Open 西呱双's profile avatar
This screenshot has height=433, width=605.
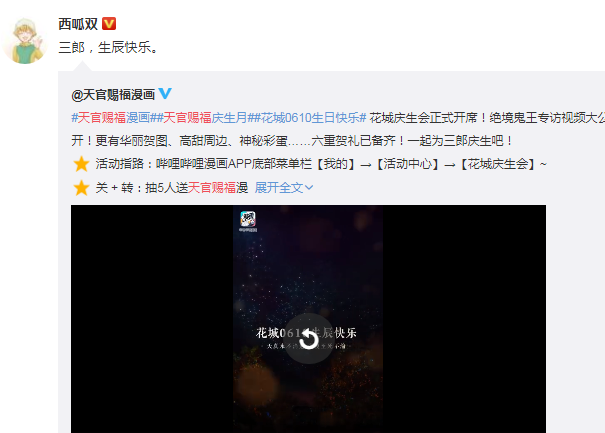(x=25, y=41)
